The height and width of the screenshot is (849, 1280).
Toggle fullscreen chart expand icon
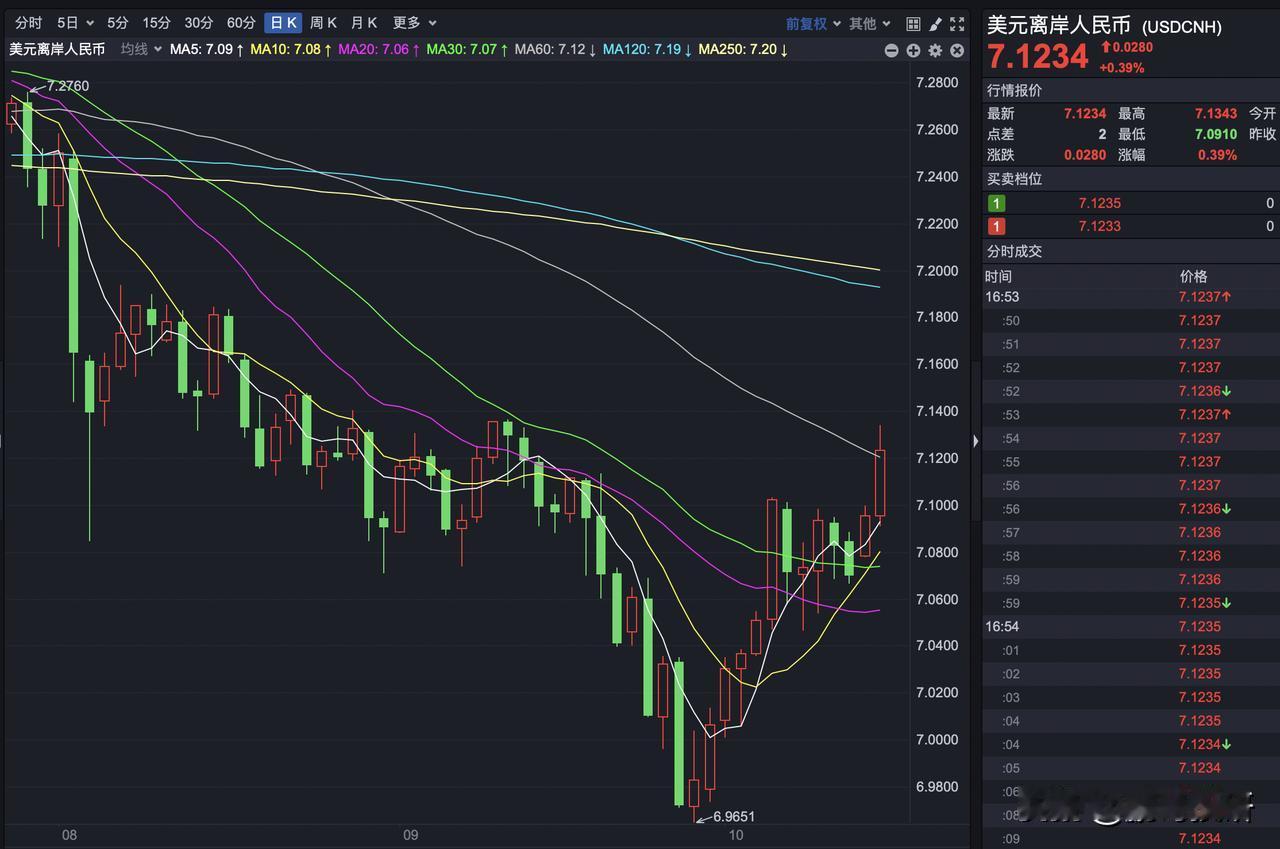(957, 23)
